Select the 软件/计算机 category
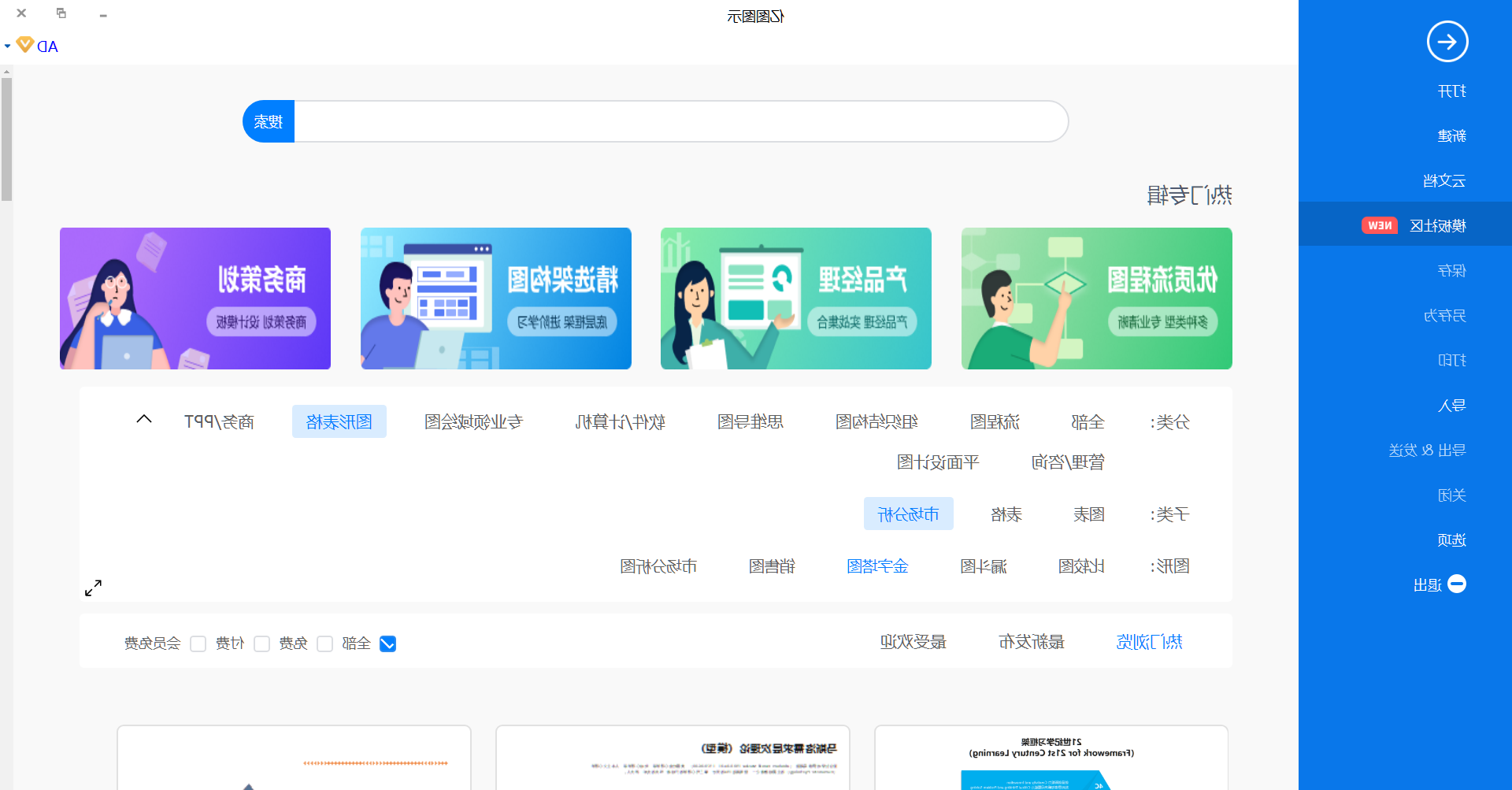1512x790 pixels. [621, 422]
